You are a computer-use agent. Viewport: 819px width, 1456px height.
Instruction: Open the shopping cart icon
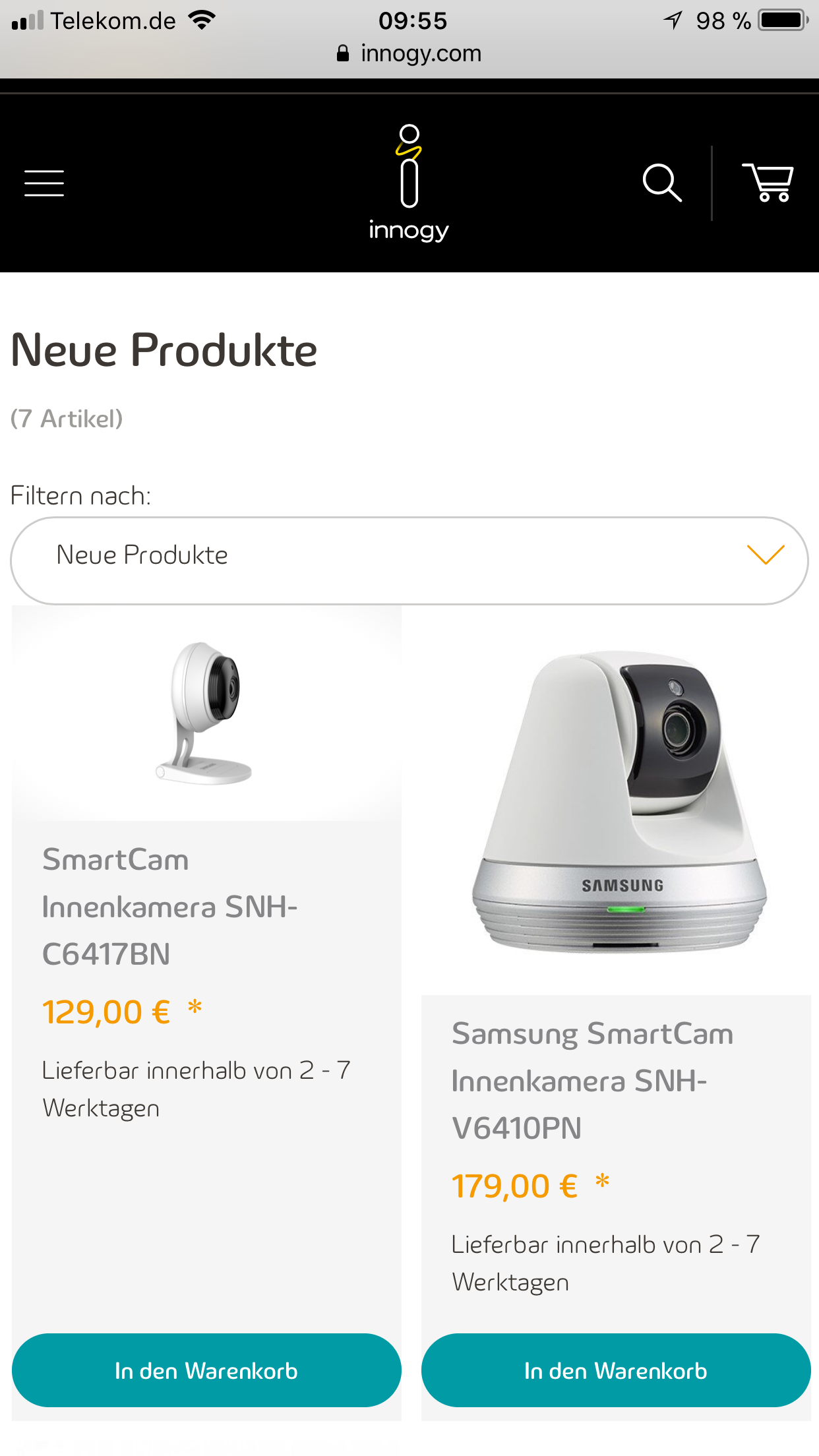[x=768, y=182]
